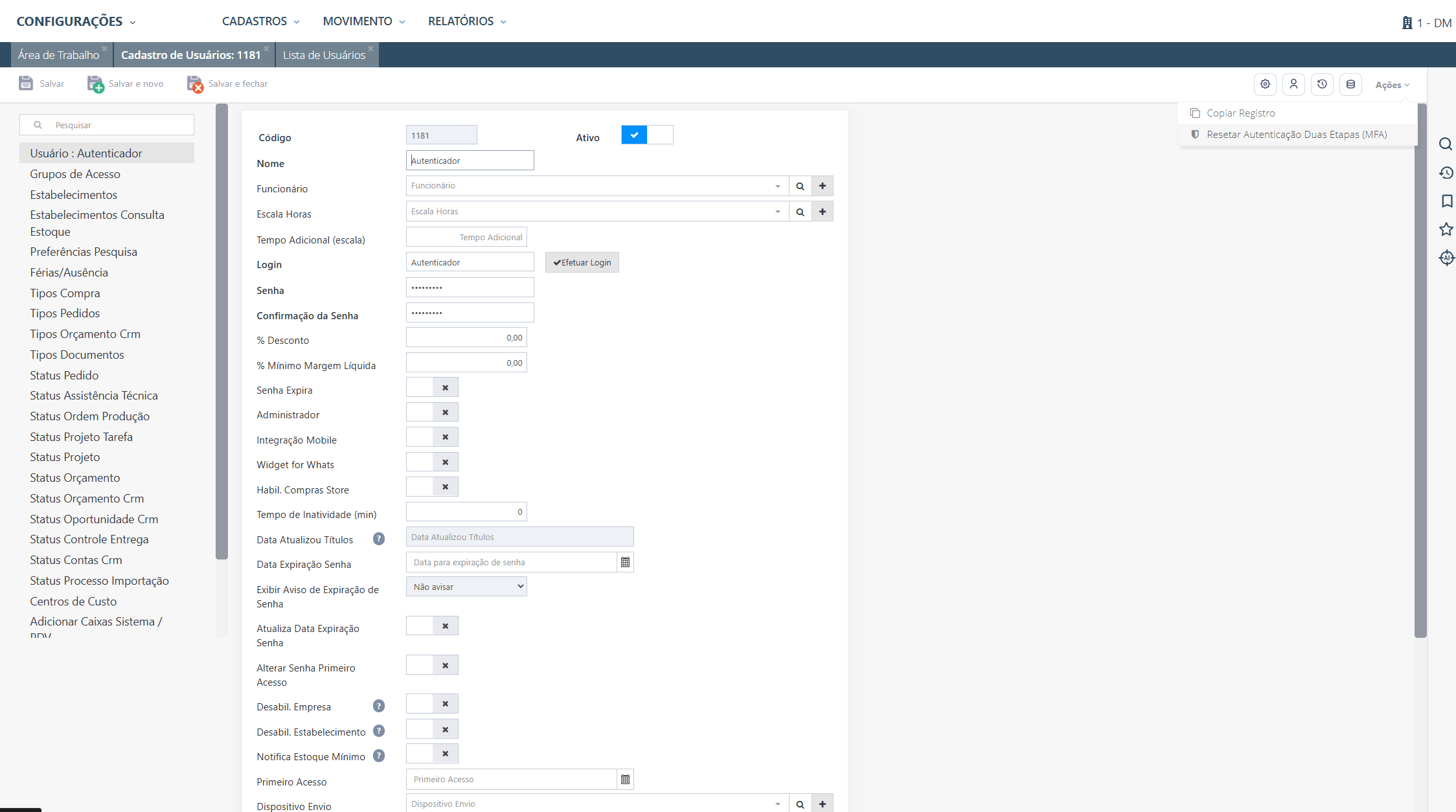1456x812 pixels.
Task: Enable the Senha Expira toggle
Action: click(x=432, y=387)
